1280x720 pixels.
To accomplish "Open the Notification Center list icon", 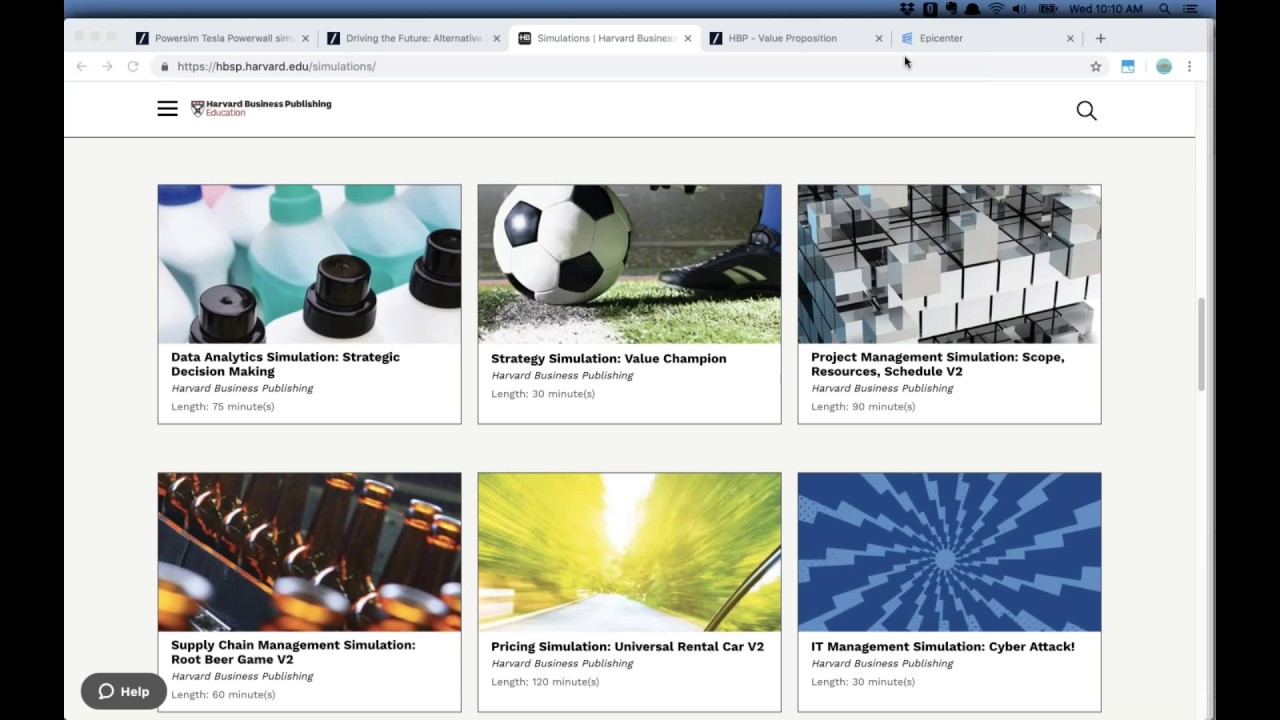I will click(1190, 9).
